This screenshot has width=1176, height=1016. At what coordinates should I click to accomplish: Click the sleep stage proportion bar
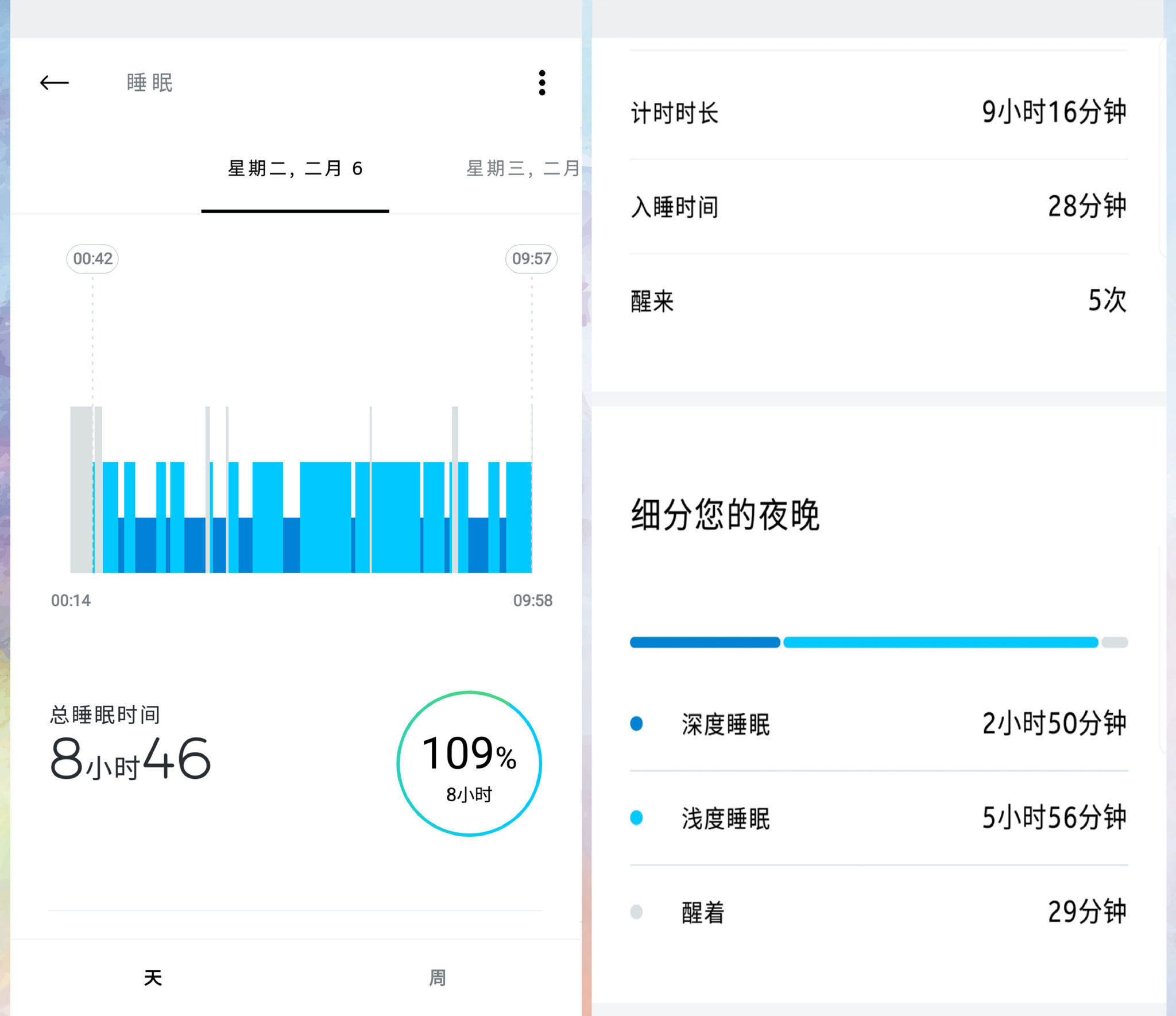coord(879,642)
